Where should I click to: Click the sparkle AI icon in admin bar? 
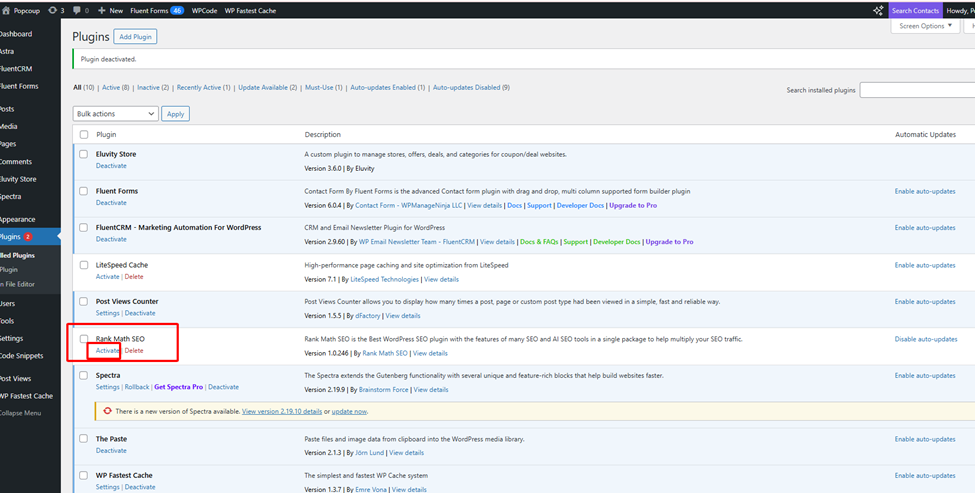(878, 11)
